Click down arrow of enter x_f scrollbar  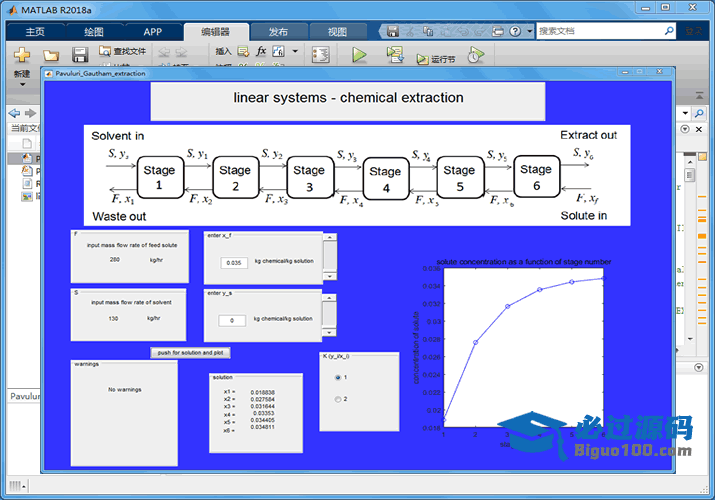330,276
